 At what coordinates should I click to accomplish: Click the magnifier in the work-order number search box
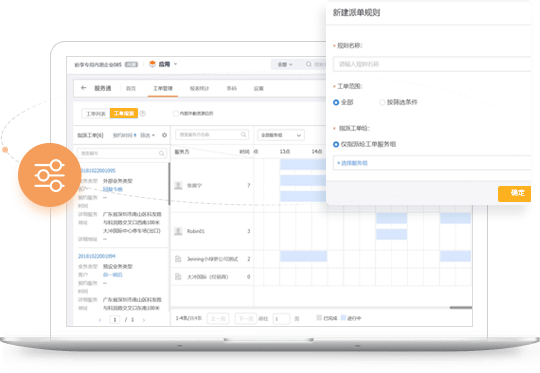tap(161, 153)
